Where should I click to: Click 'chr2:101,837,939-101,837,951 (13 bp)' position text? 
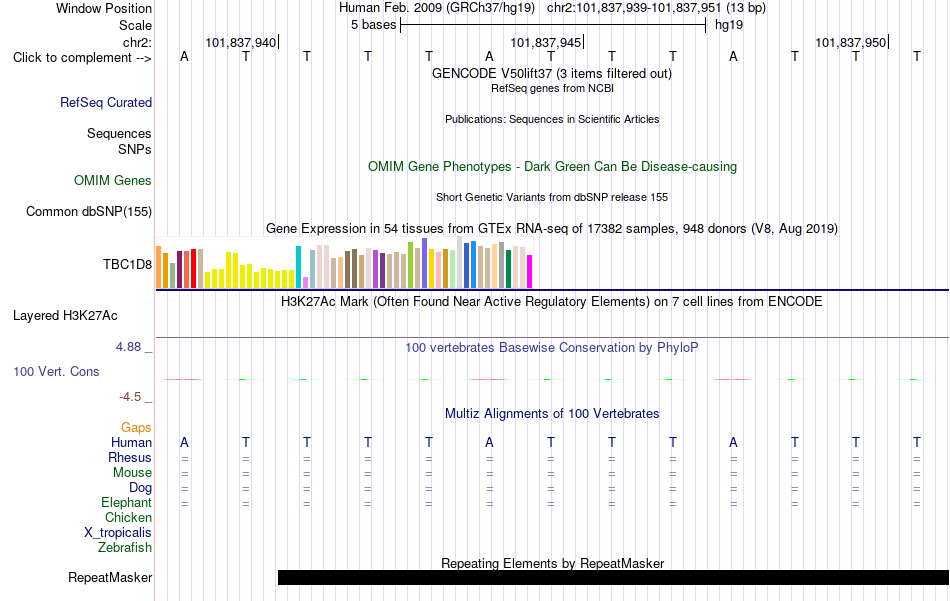pos(656,8)
